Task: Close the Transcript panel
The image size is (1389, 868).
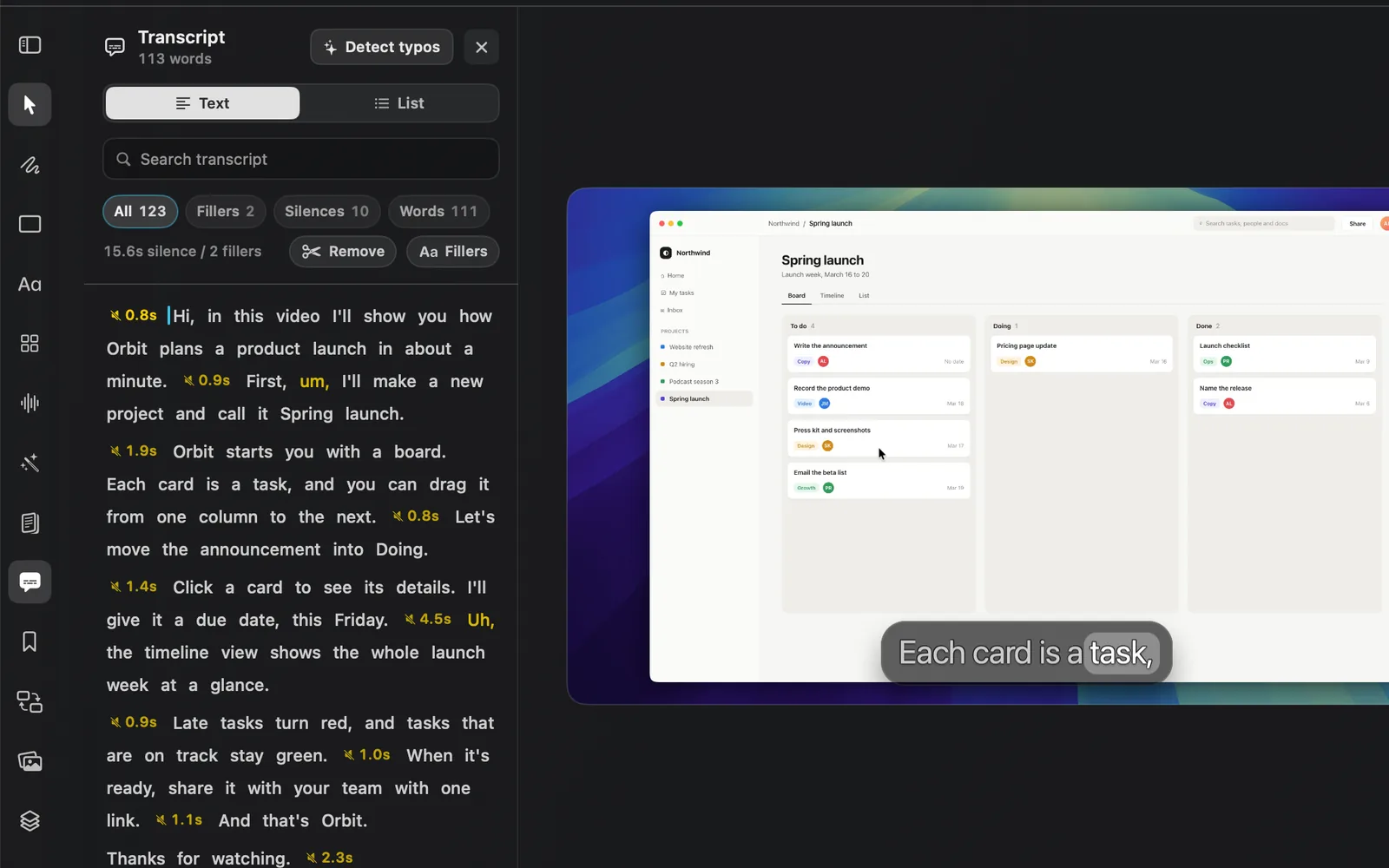Action: coord(482,47)
